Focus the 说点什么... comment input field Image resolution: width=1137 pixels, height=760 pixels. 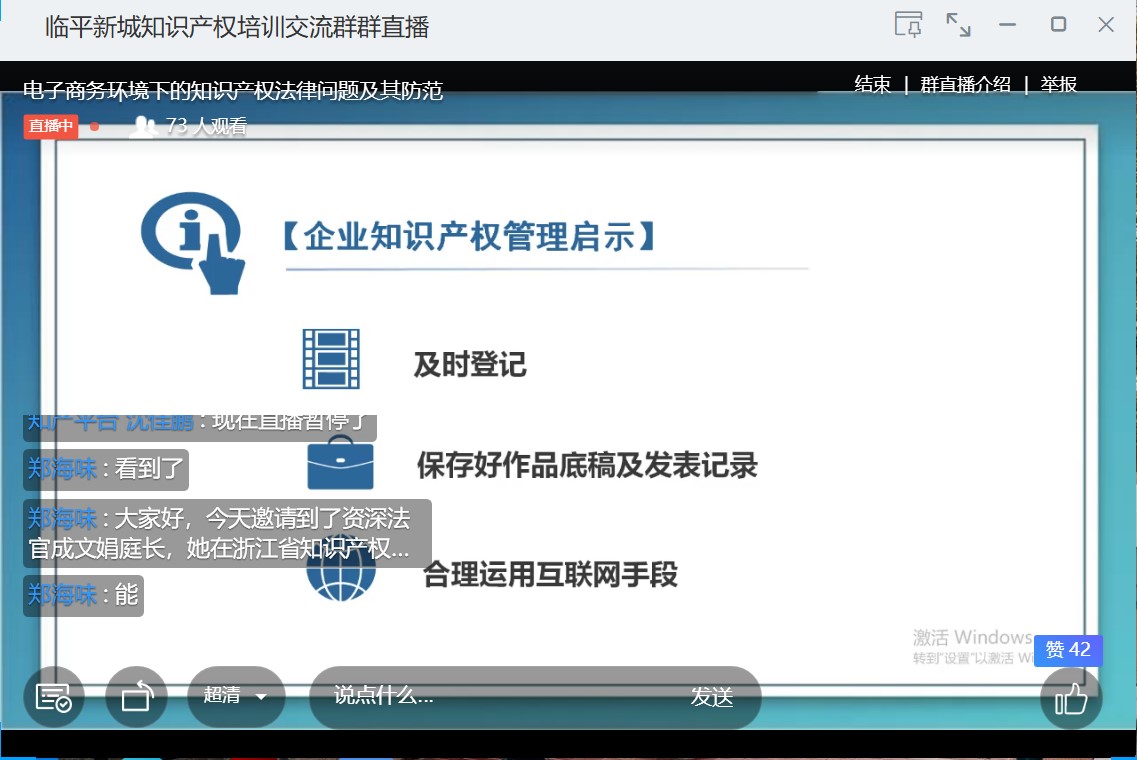(500, 696)
